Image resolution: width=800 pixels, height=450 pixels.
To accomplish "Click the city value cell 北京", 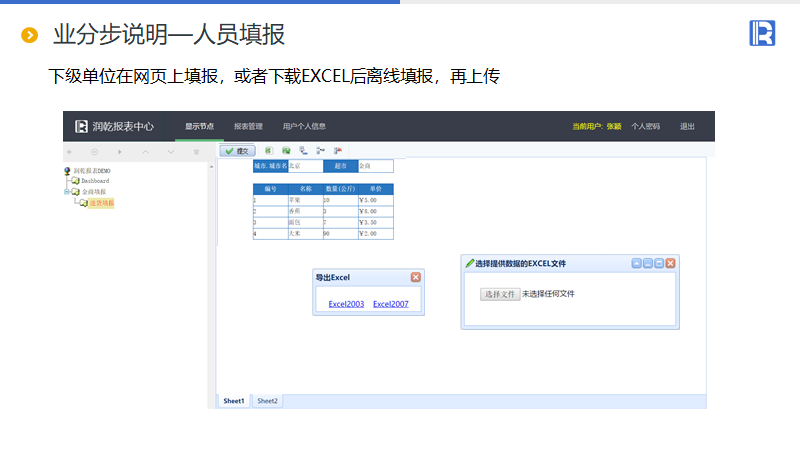I will [x=306, y=166].
